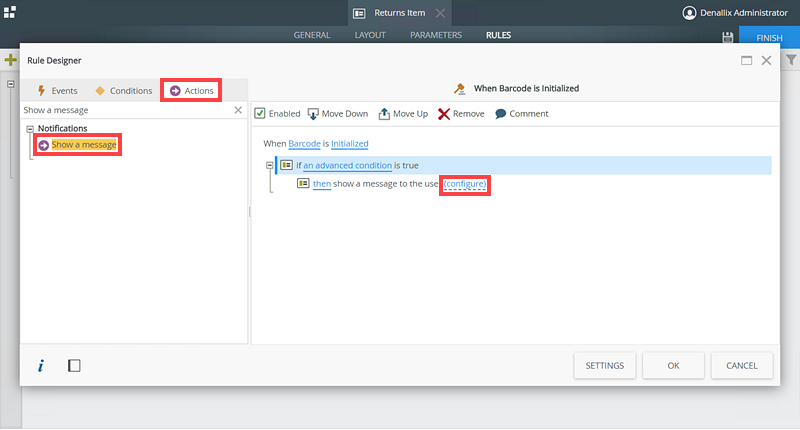
Task: Open the app launcher grid icon
Action: coord(10,12)
